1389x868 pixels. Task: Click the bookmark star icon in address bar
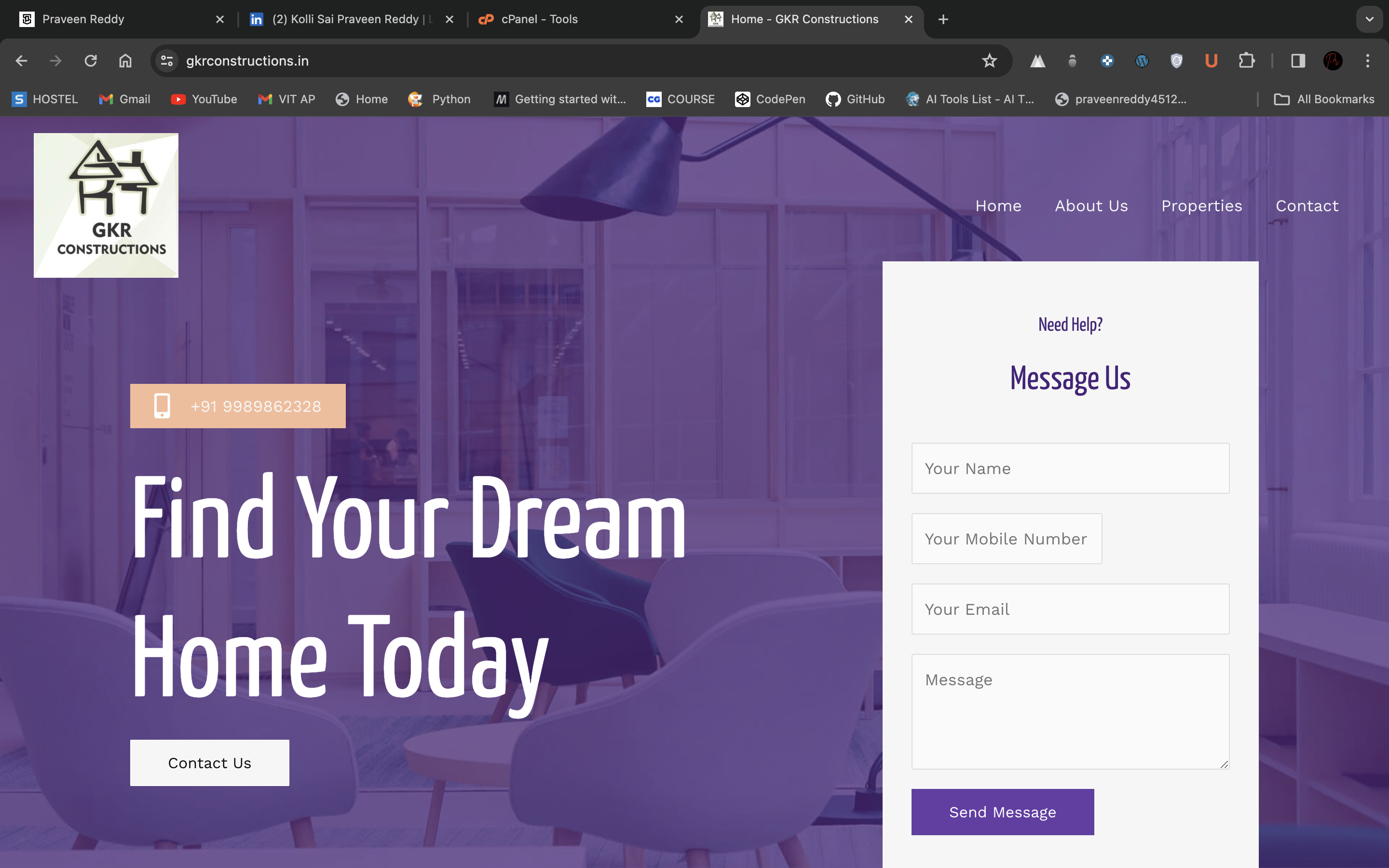pos(989,61)
